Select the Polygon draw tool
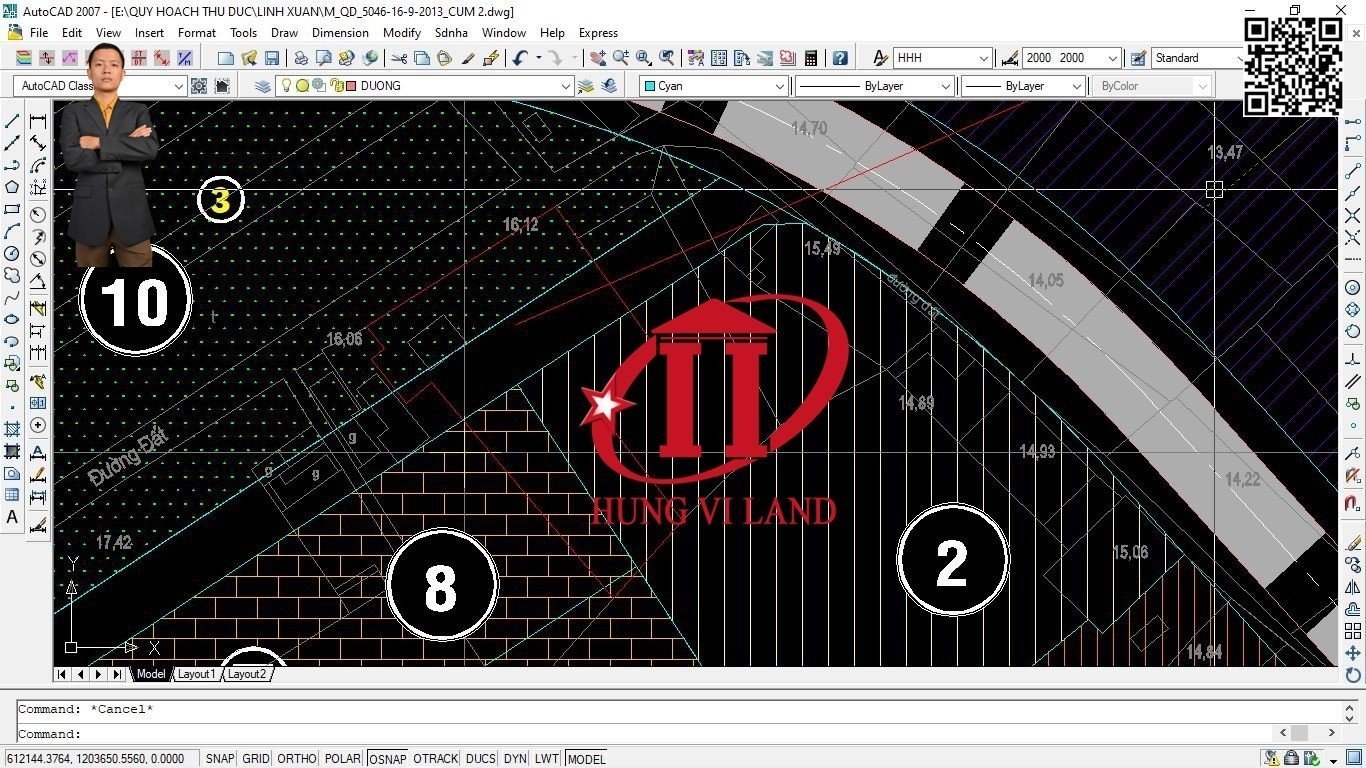 pos(12,187)
